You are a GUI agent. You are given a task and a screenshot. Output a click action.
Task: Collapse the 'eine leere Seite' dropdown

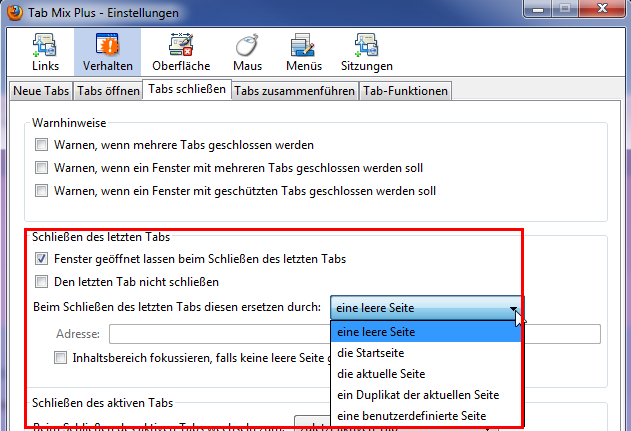427,308
